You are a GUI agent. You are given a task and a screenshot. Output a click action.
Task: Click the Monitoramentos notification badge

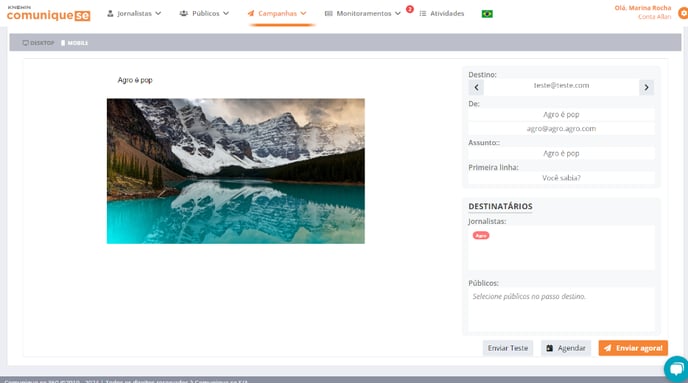point(410,9)
